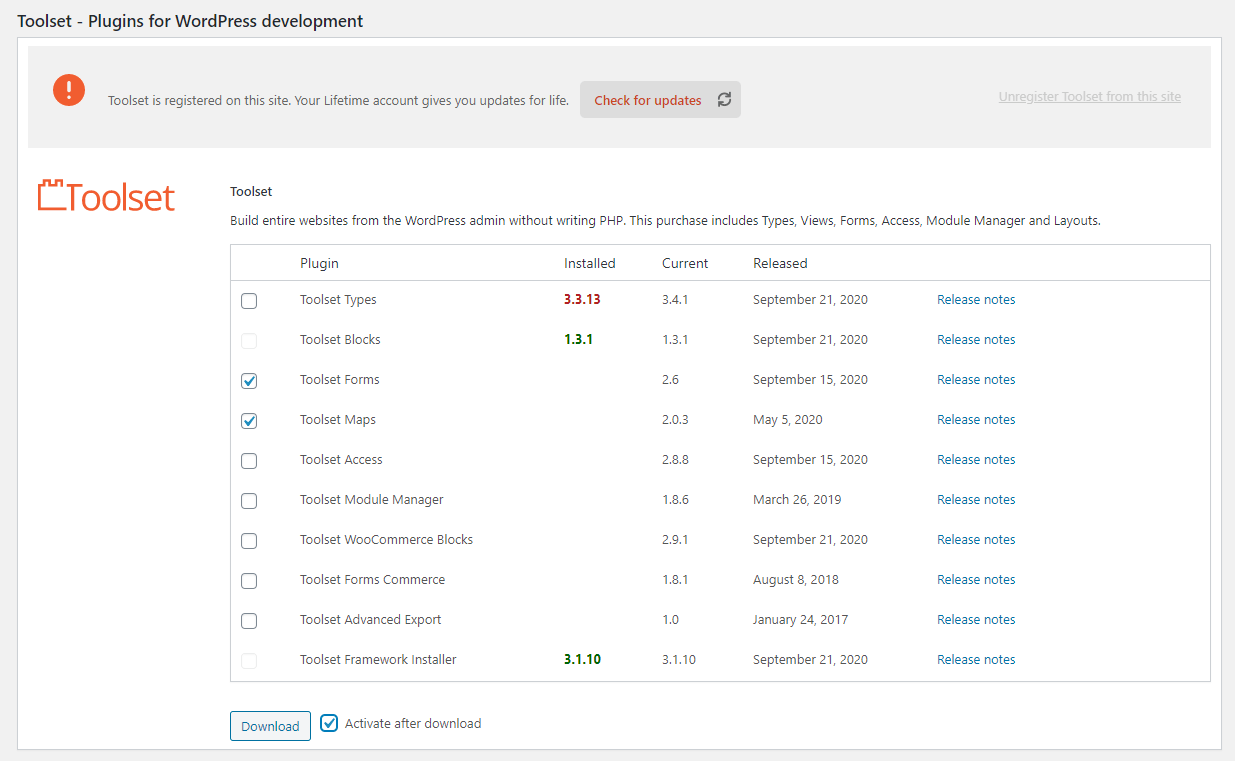
Task: Toggle Activate after download checkbox
Action: [x=329, y=723]
